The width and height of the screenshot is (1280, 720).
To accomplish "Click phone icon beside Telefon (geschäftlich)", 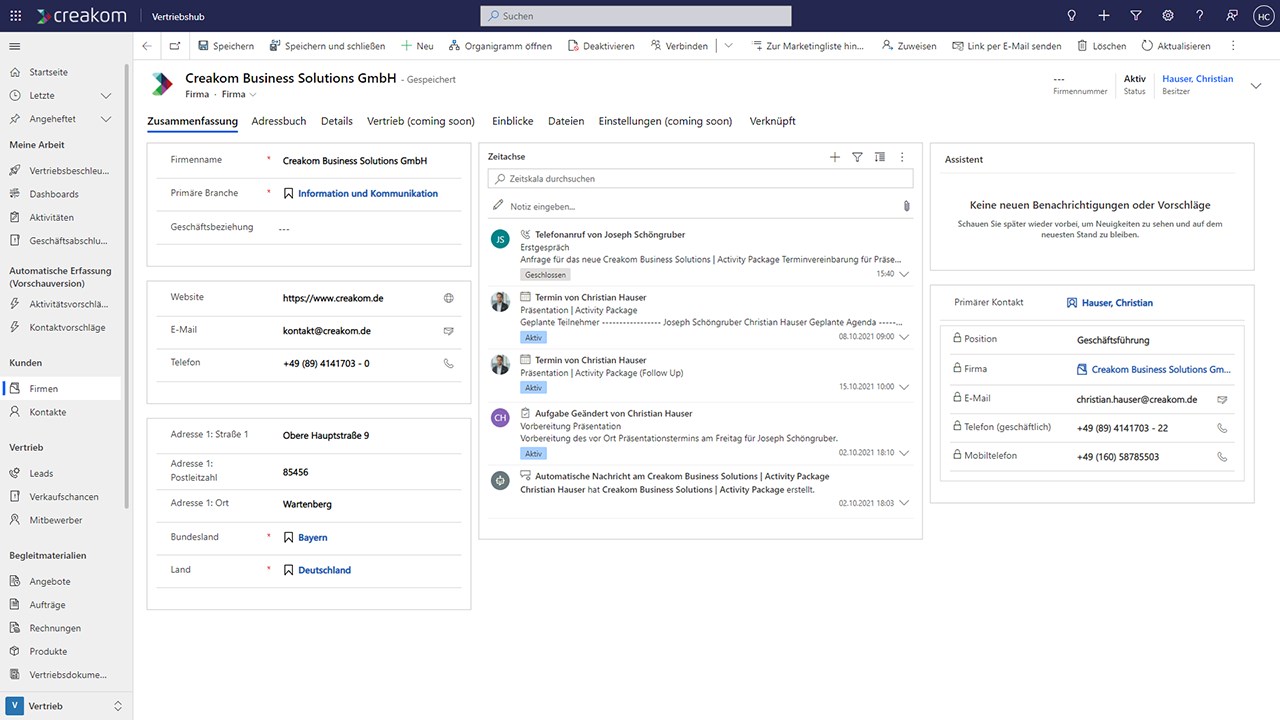I will click(1221, 428).
